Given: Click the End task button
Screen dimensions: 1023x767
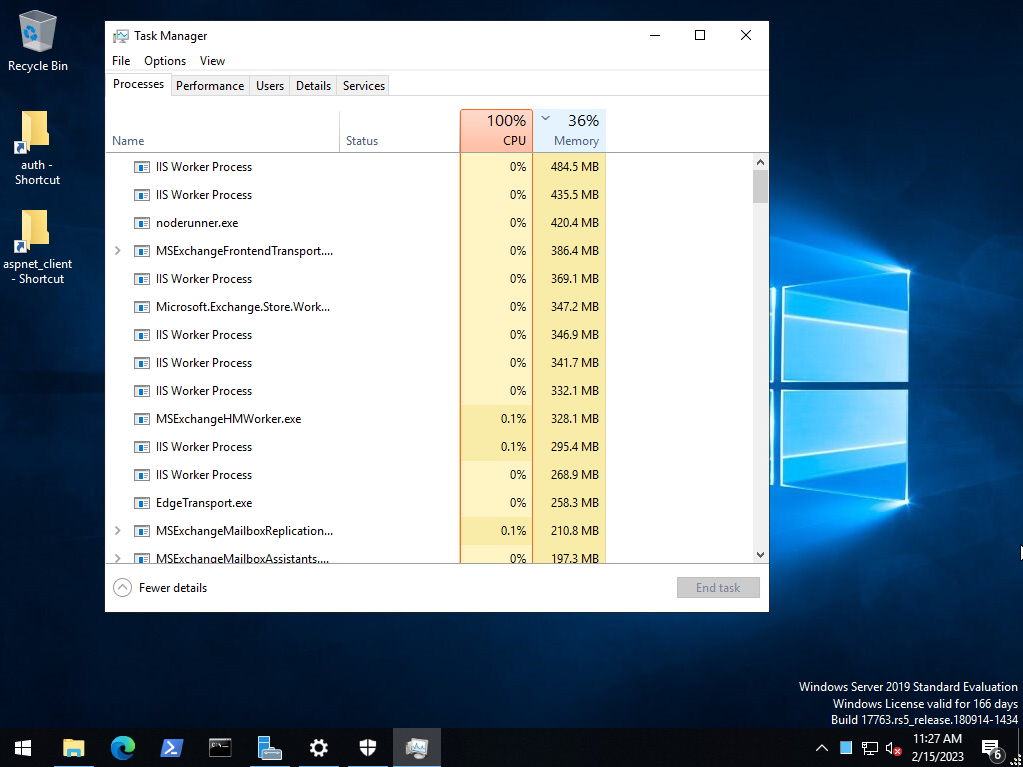Looking at the screenshot, I should coord(718,588).
